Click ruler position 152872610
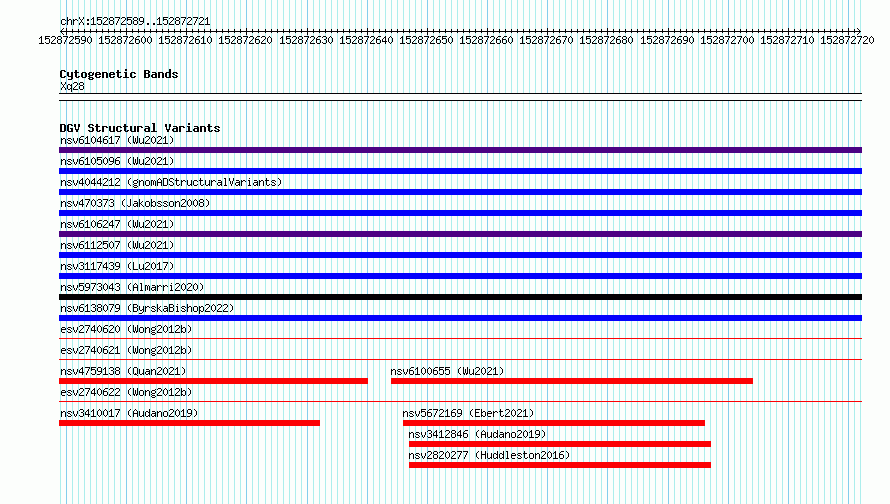Viewport: 890px width, 504px height. click(185, 40)
